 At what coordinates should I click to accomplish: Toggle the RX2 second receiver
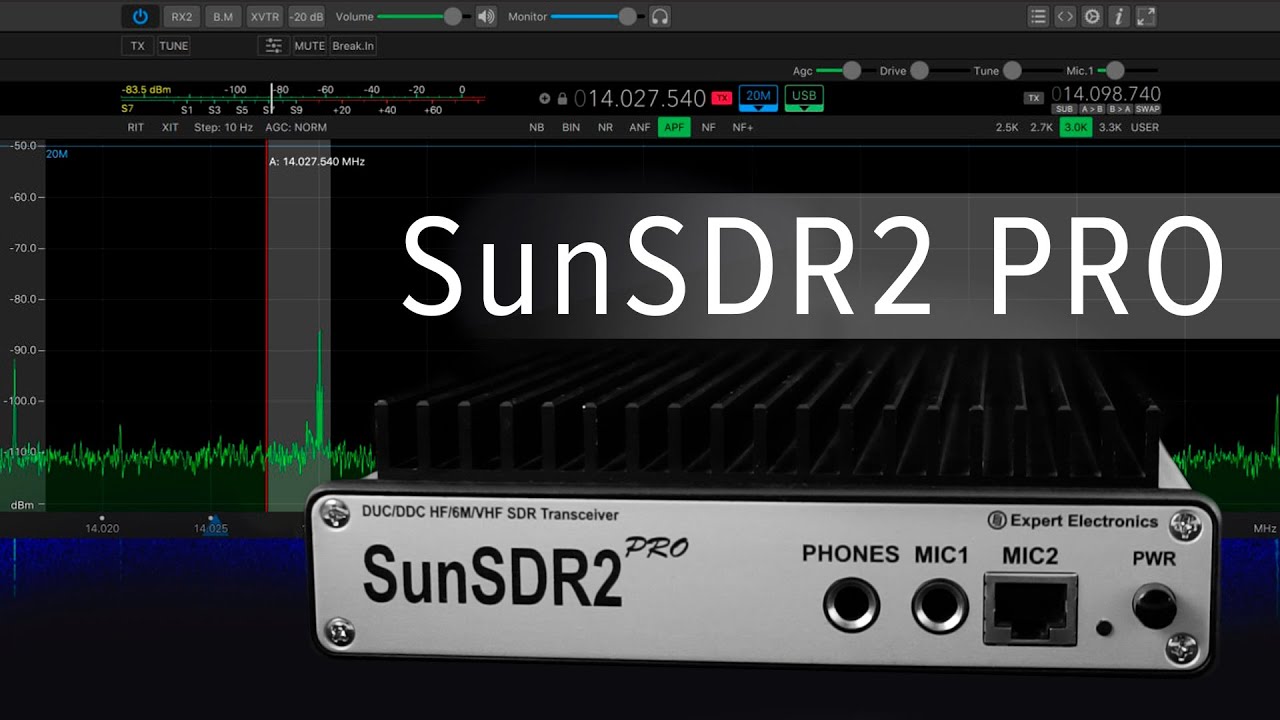pos(181,17)
